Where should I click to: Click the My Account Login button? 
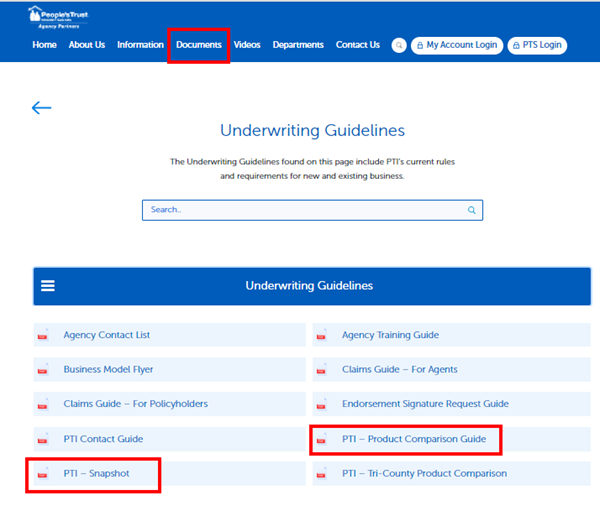coord(457,45)
